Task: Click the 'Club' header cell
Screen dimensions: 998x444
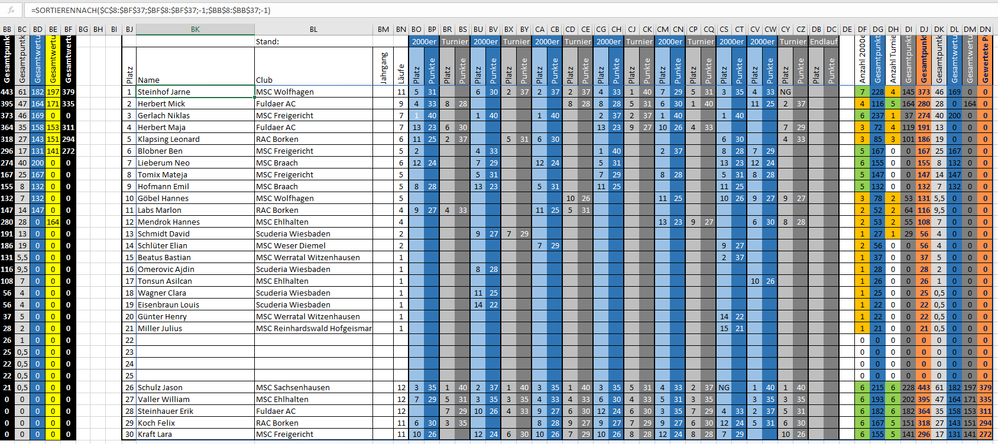Action: [x=314, y=66]
